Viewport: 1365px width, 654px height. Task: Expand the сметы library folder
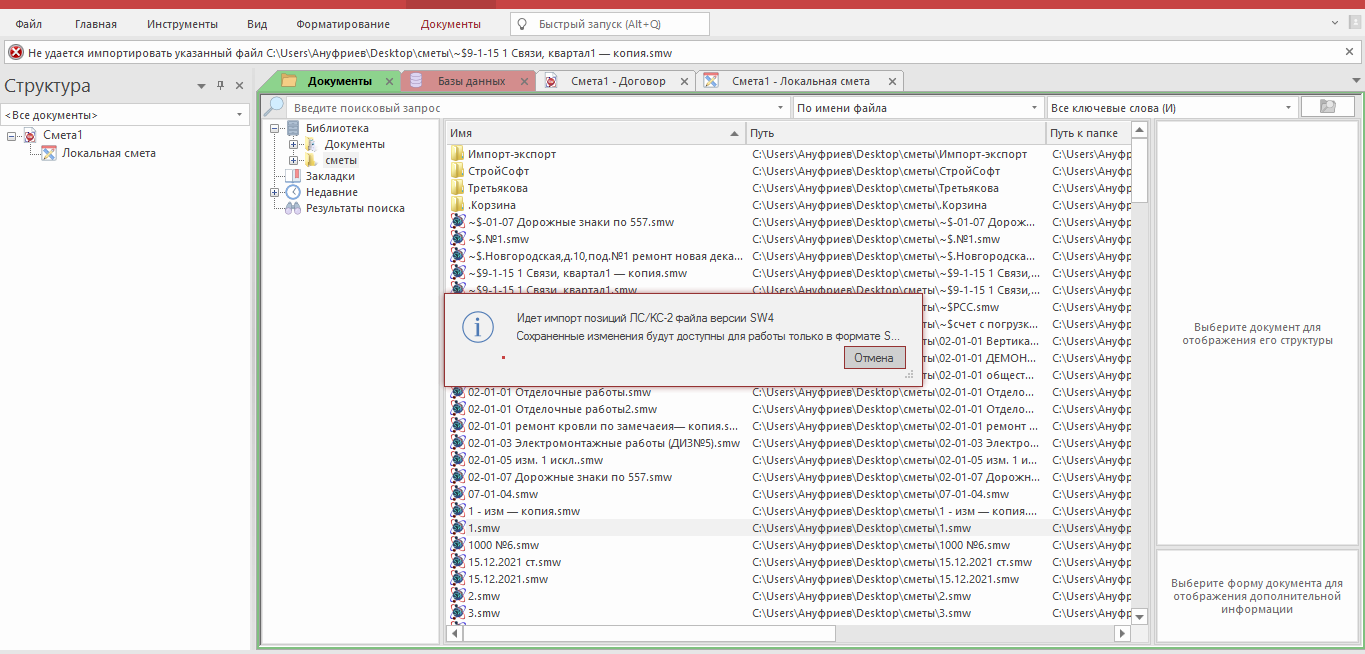[x=293, y=160]
